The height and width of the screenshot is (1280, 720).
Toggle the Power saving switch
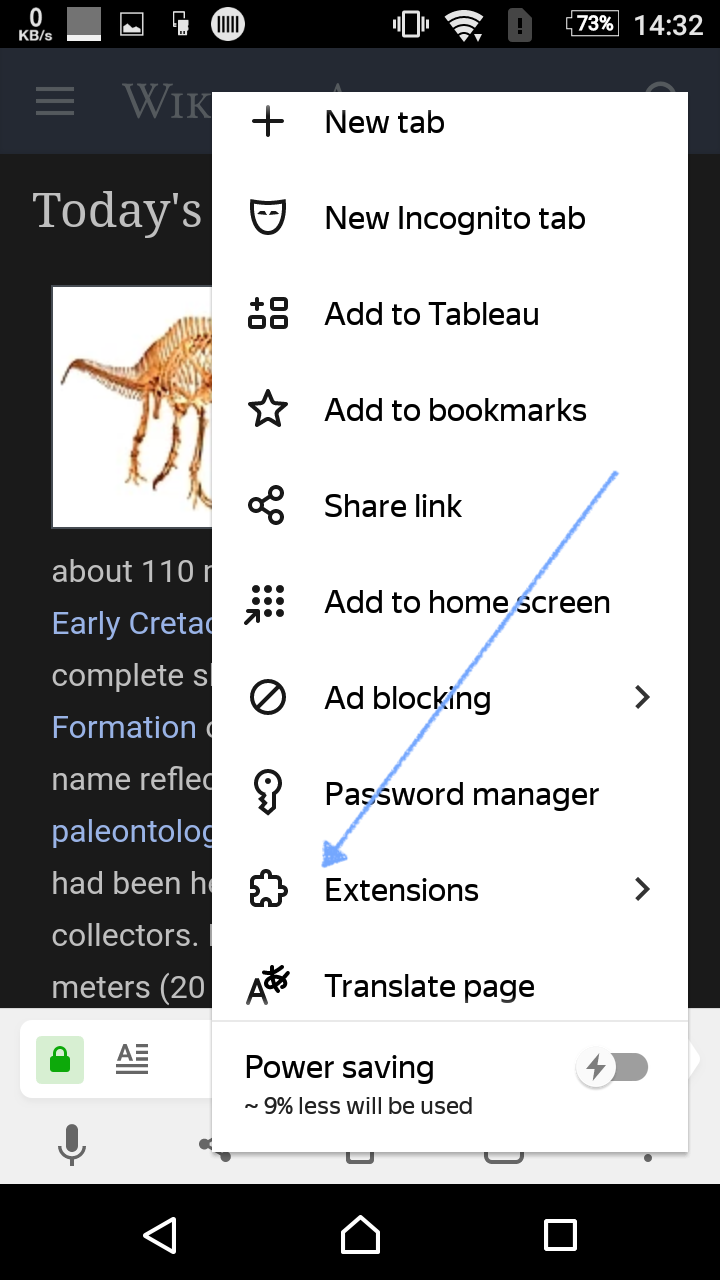pyautogui.click(x=614, y=1068)
